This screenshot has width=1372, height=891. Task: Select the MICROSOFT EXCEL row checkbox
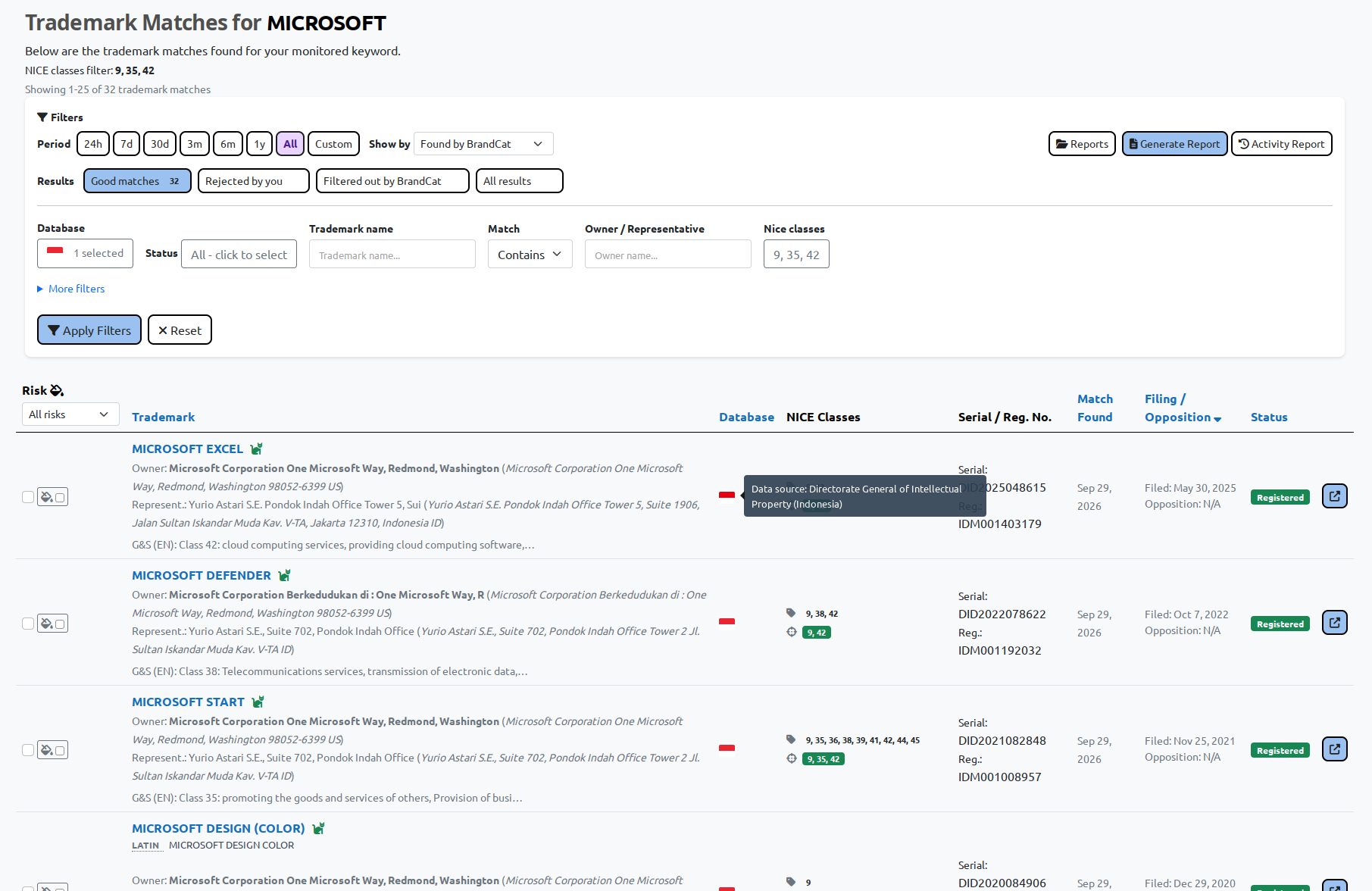(28, 497)
